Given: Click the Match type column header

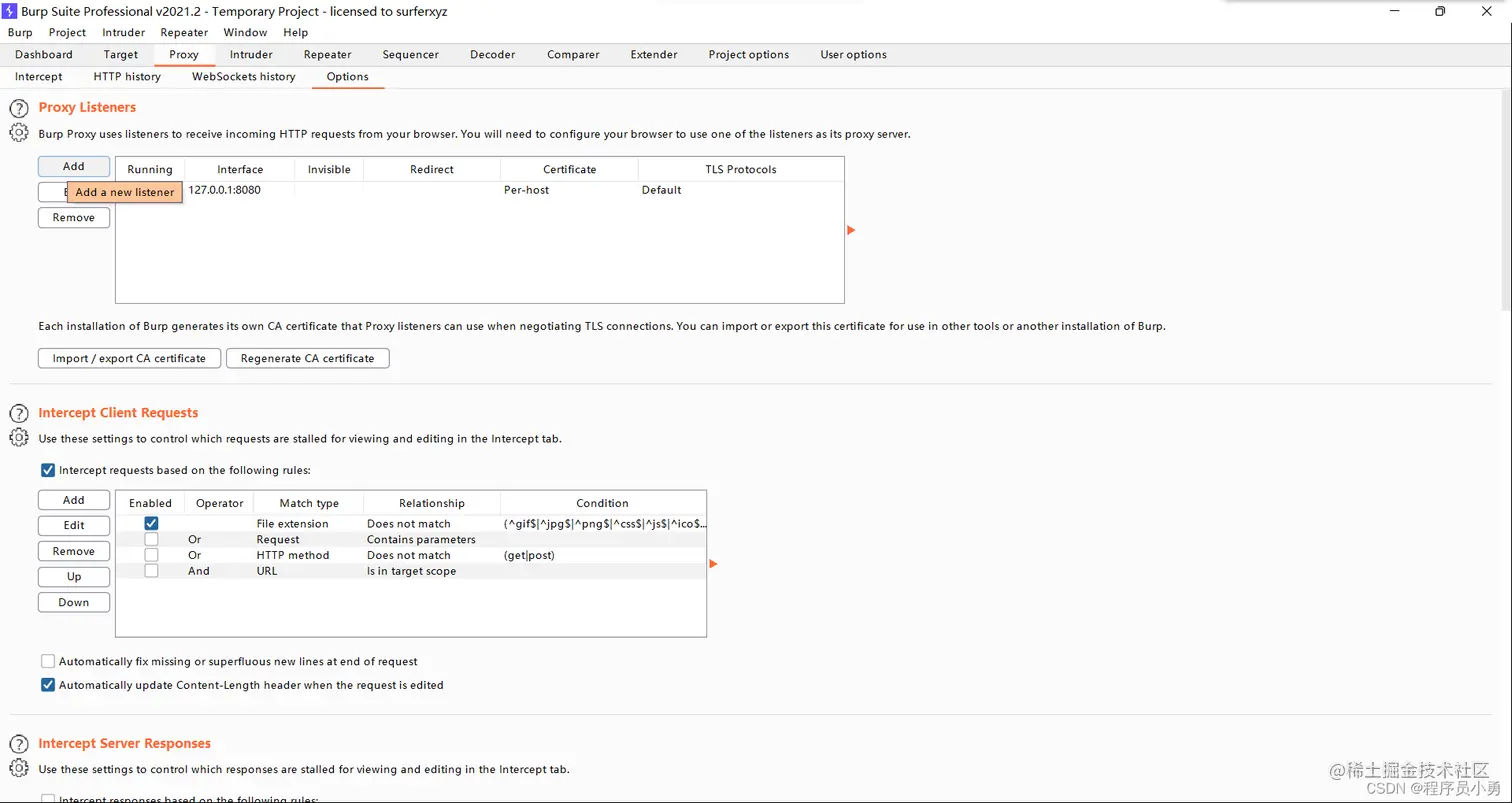Looking at the screenshot, I should (309, 503).
